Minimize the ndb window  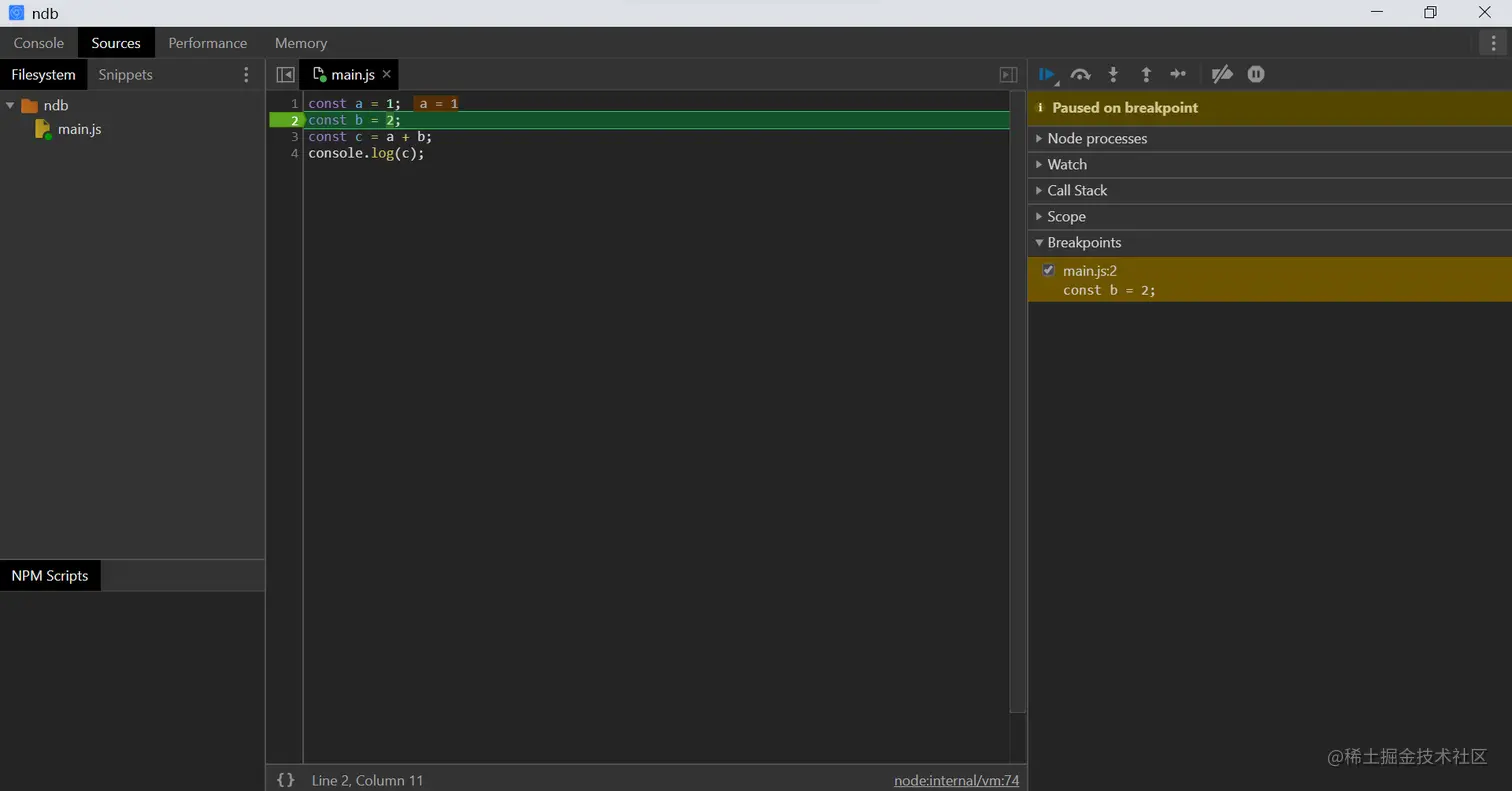[1377, 13]
